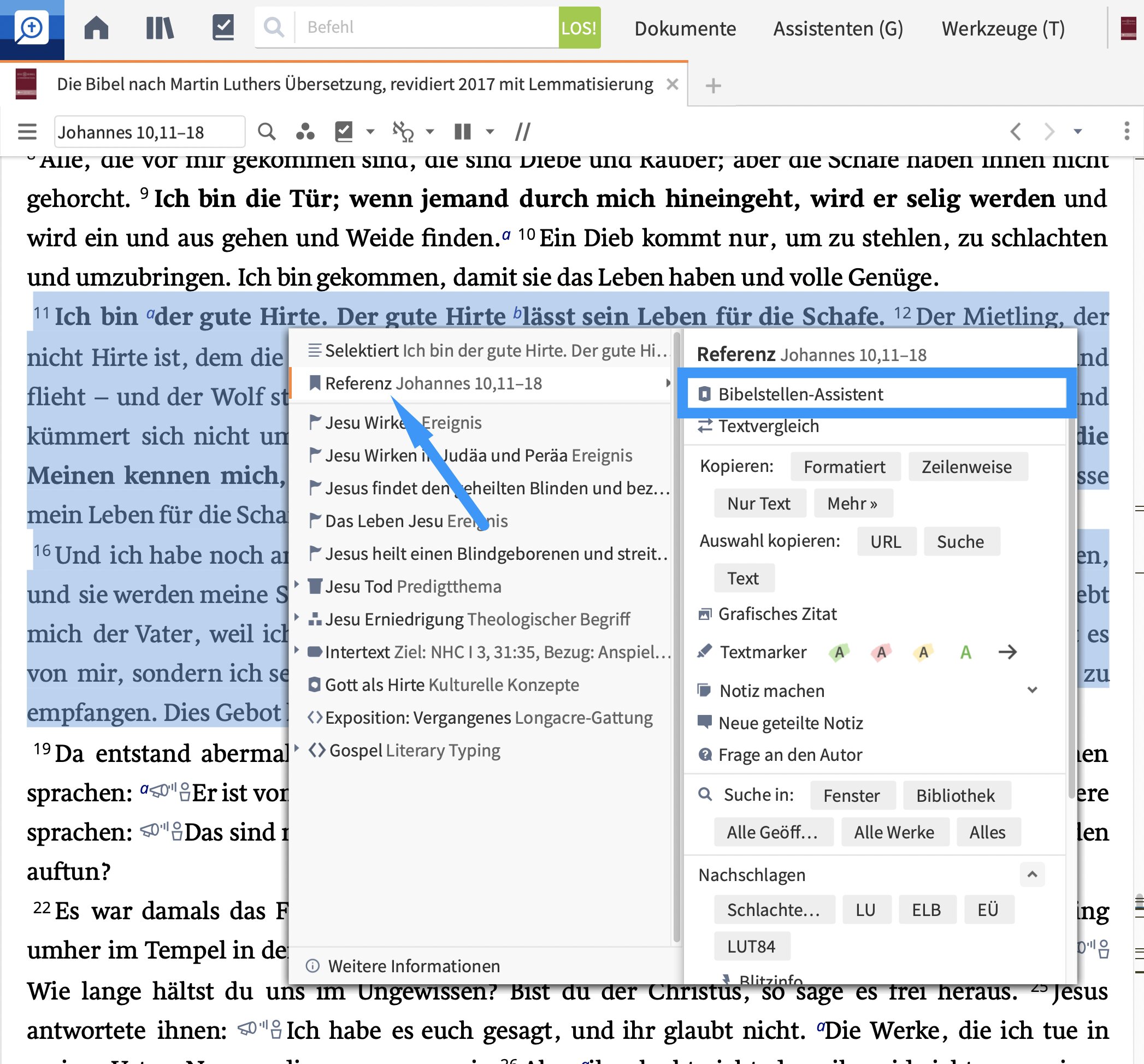Open the navigation history dropdown arrow

coord(1078,132)
